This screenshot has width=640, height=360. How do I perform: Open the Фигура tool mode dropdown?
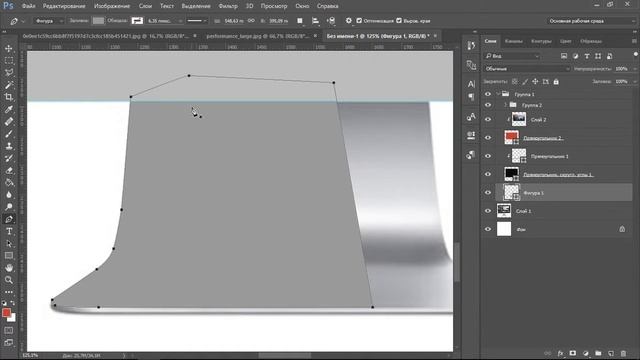point(48,21)
